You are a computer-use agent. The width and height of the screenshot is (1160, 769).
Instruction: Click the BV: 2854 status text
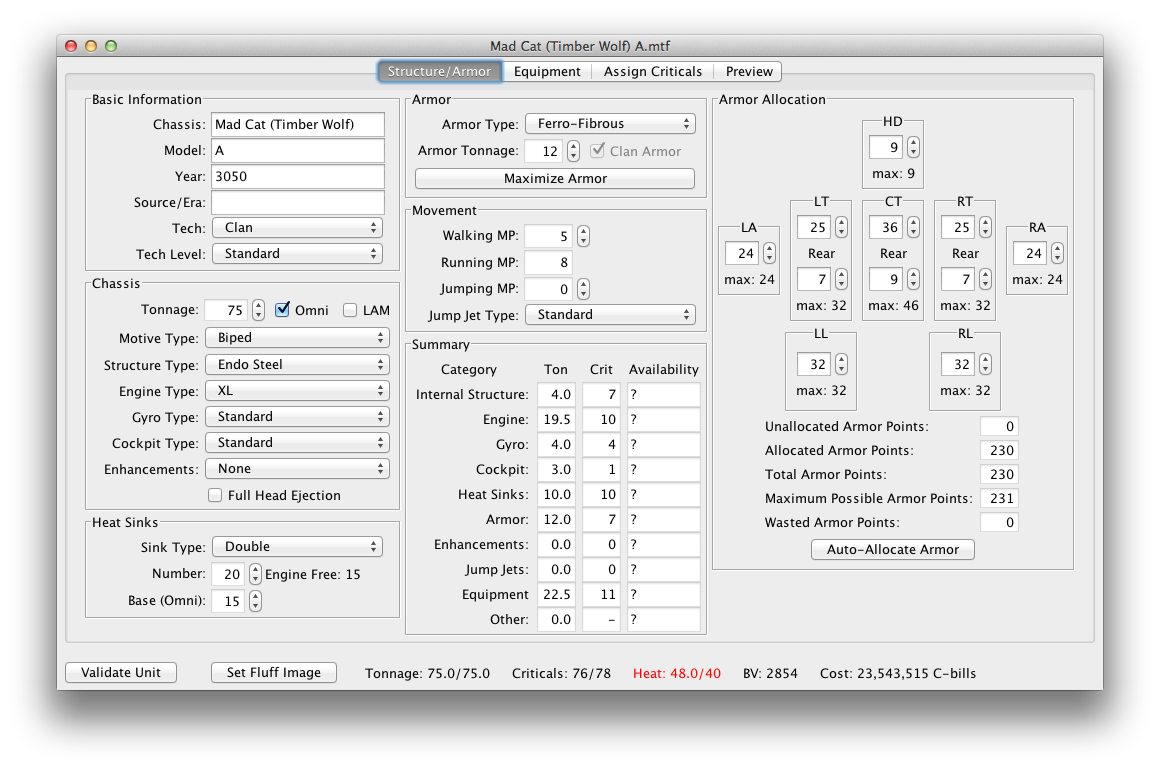(770, 674)
